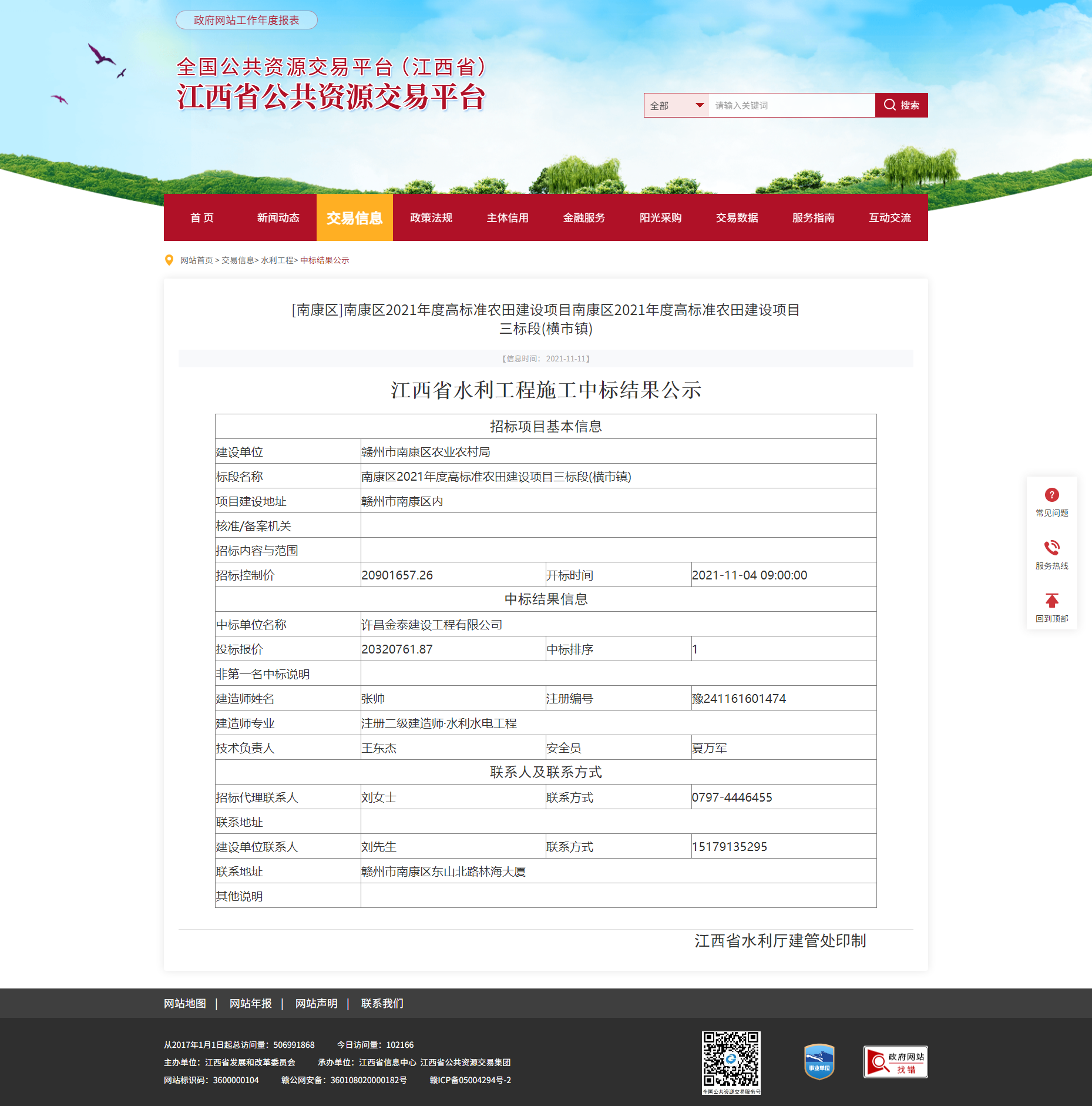This screenshot has height=1106, width=1092.
Task: Click the 中标结果公示 breadcrumb link
Action: tap(324, 260)
